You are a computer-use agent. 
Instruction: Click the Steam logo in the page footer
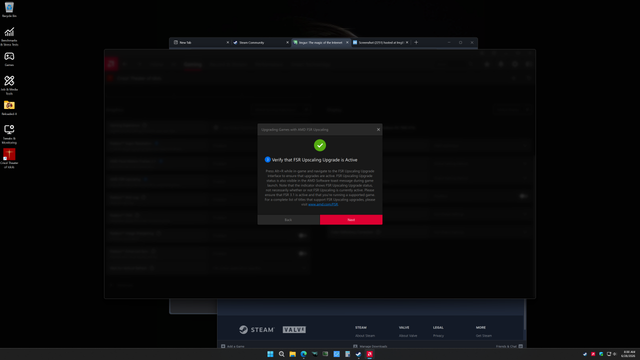tap(256, 329)
